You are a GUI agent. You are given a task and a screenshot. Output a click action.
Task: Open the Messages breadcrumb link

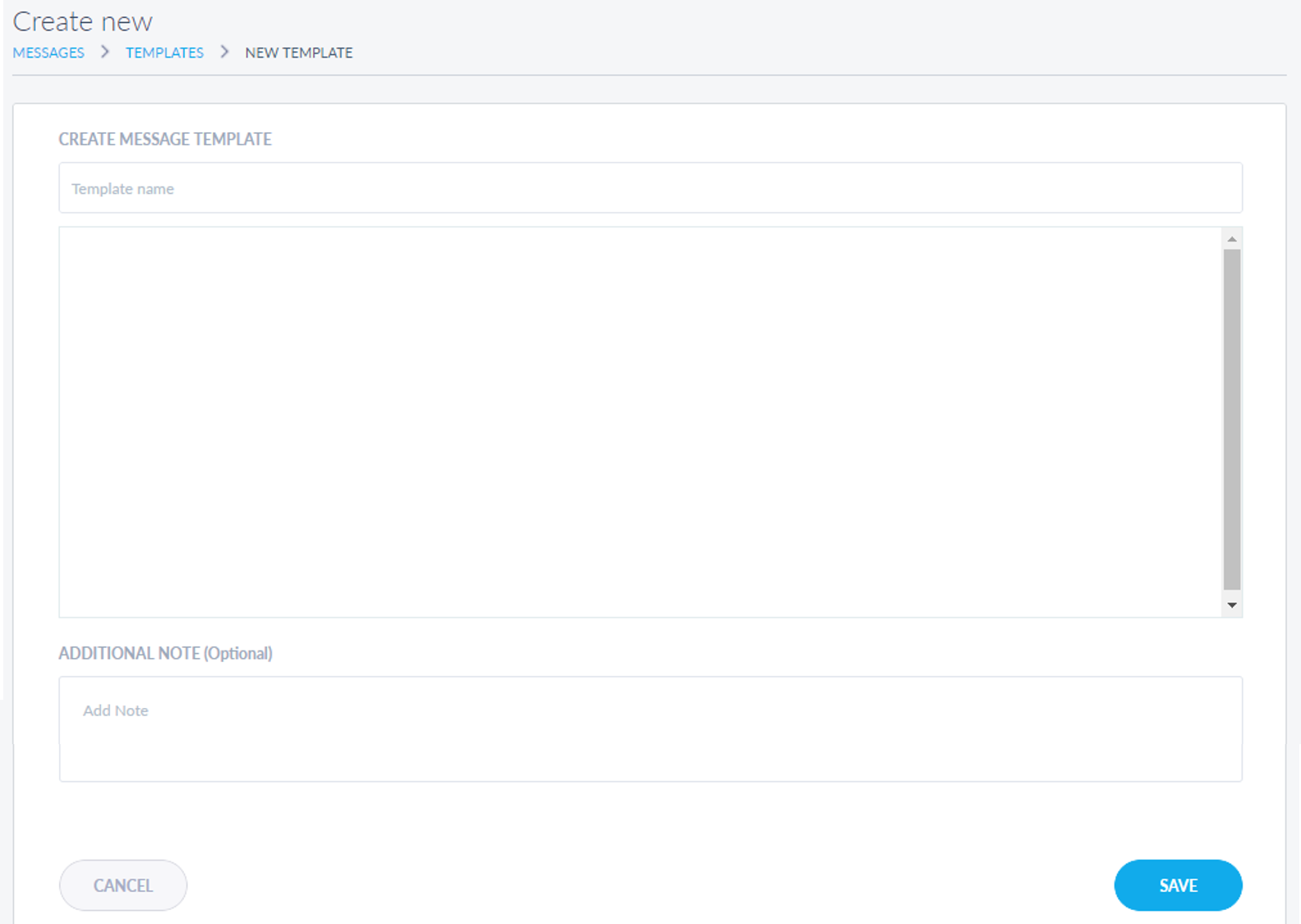48,53
